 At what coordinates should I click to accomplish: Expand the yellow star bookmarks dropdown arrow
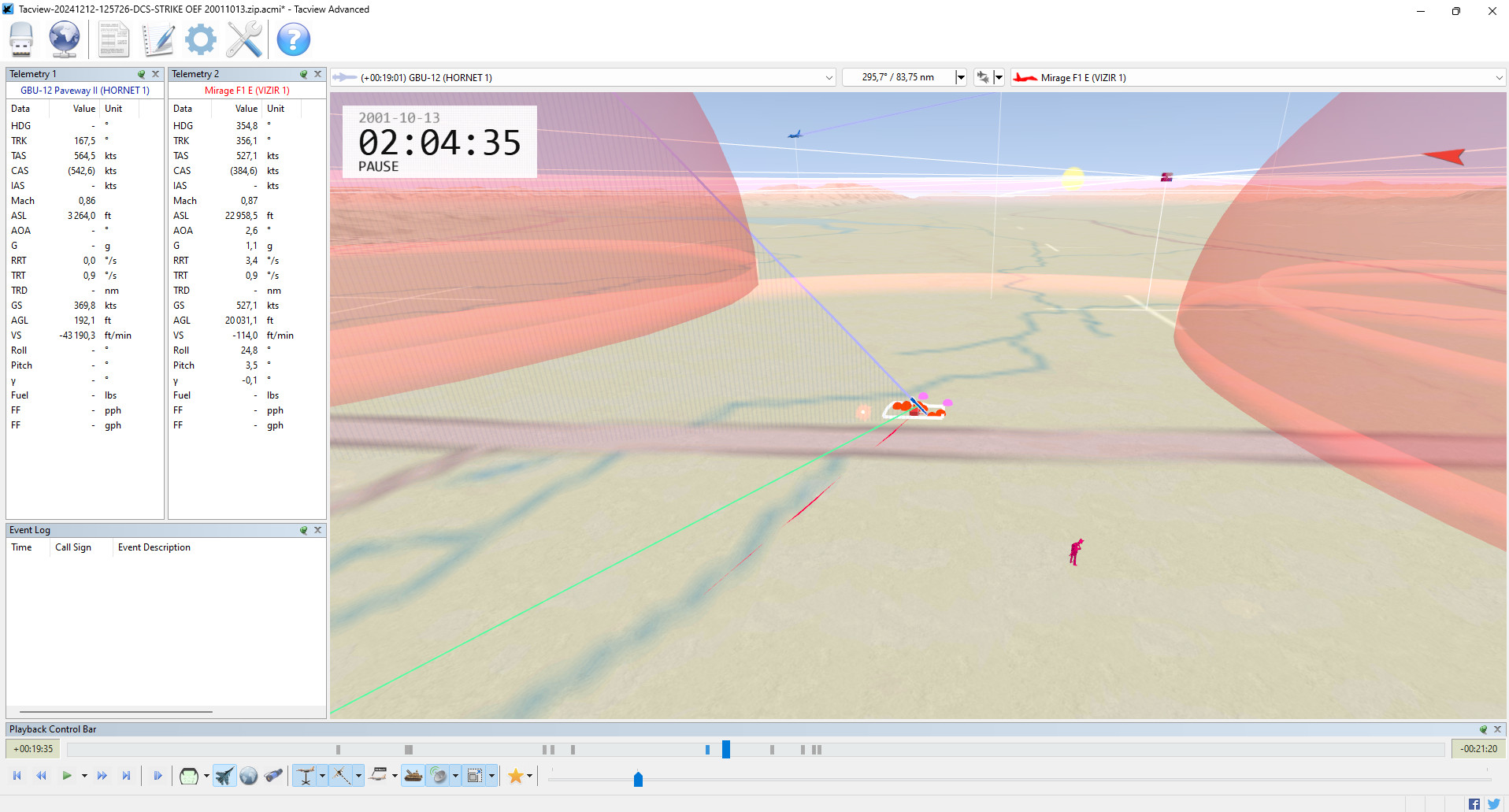(529, 777)
